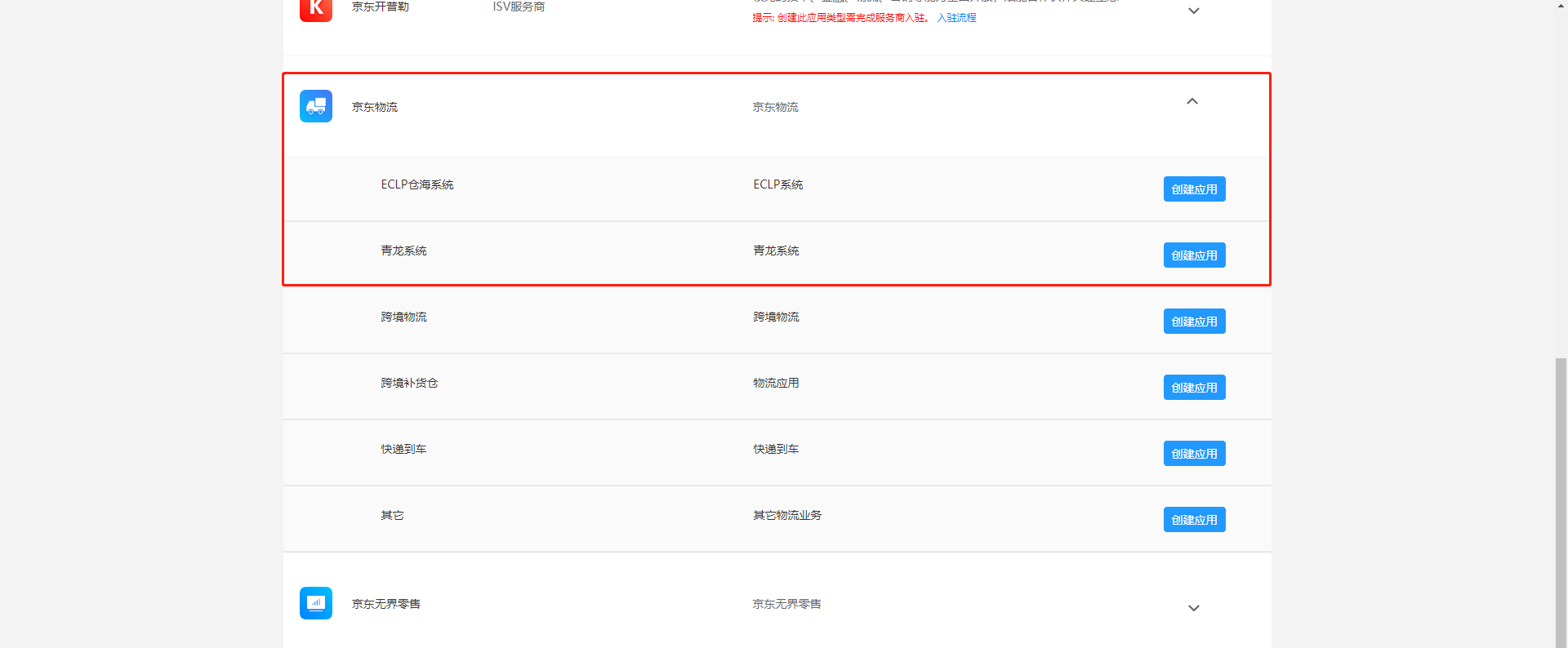The image size is (1568, 648).
Task: Click the 其它物流业务 description text
Action: [x=786, y=515]
